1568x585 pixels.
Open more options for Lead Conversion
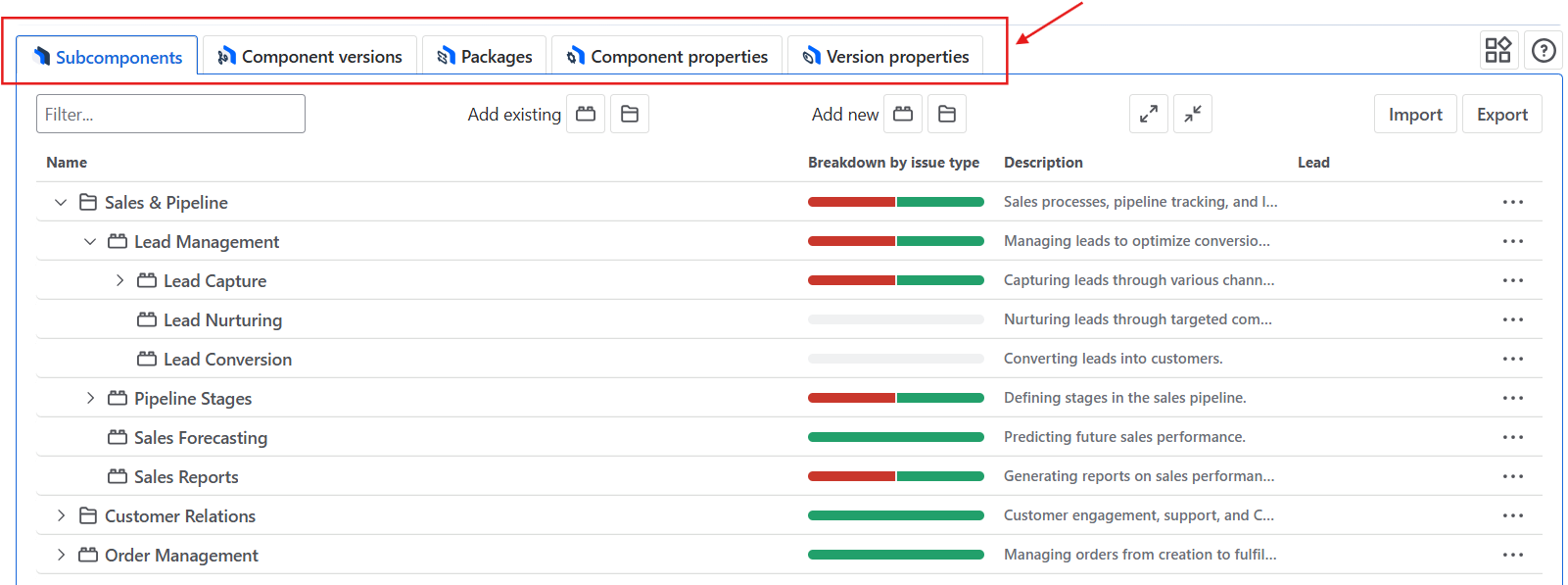pos(1513,359)
